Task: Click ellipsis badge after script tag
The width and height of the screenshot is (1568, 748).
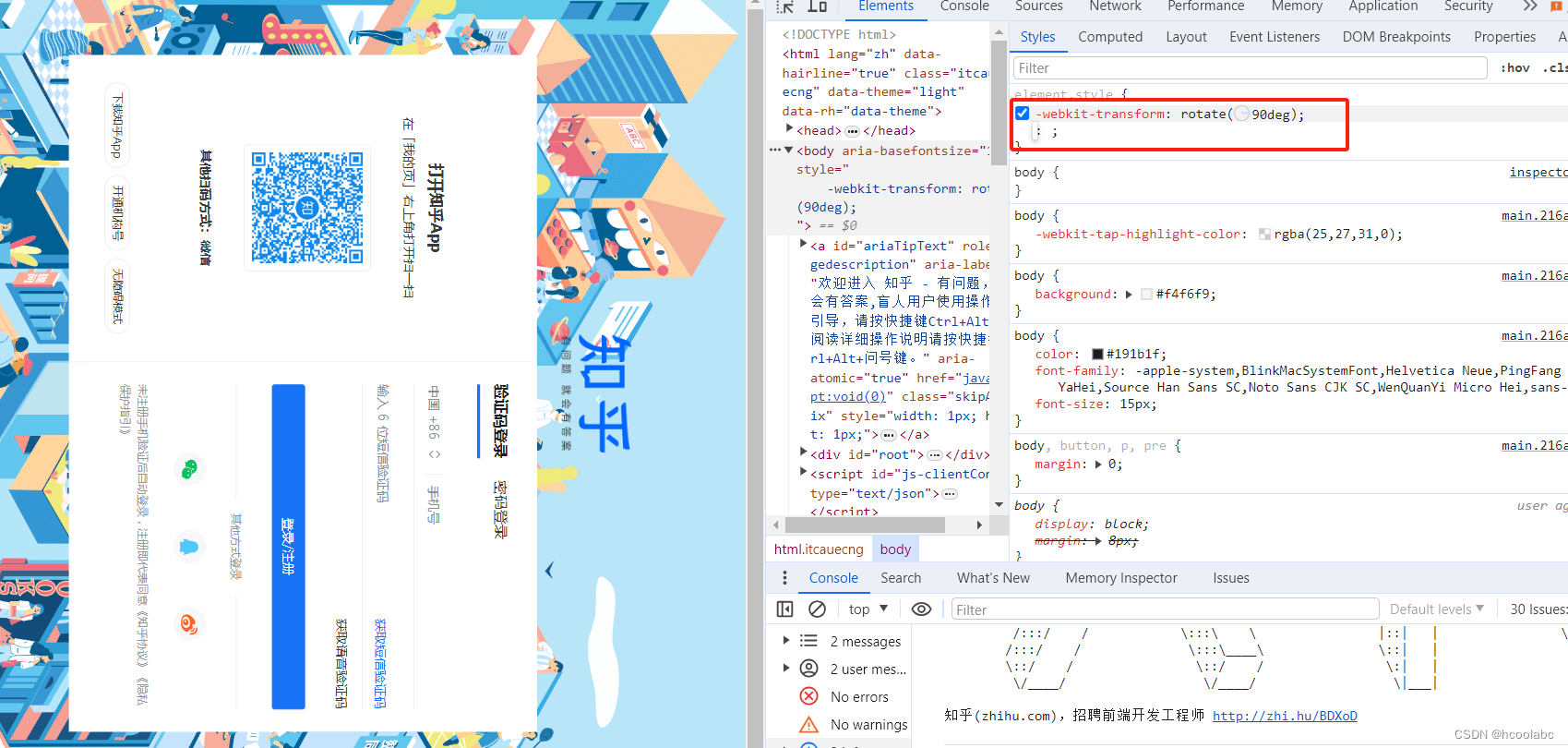Action: click(949, 494)
